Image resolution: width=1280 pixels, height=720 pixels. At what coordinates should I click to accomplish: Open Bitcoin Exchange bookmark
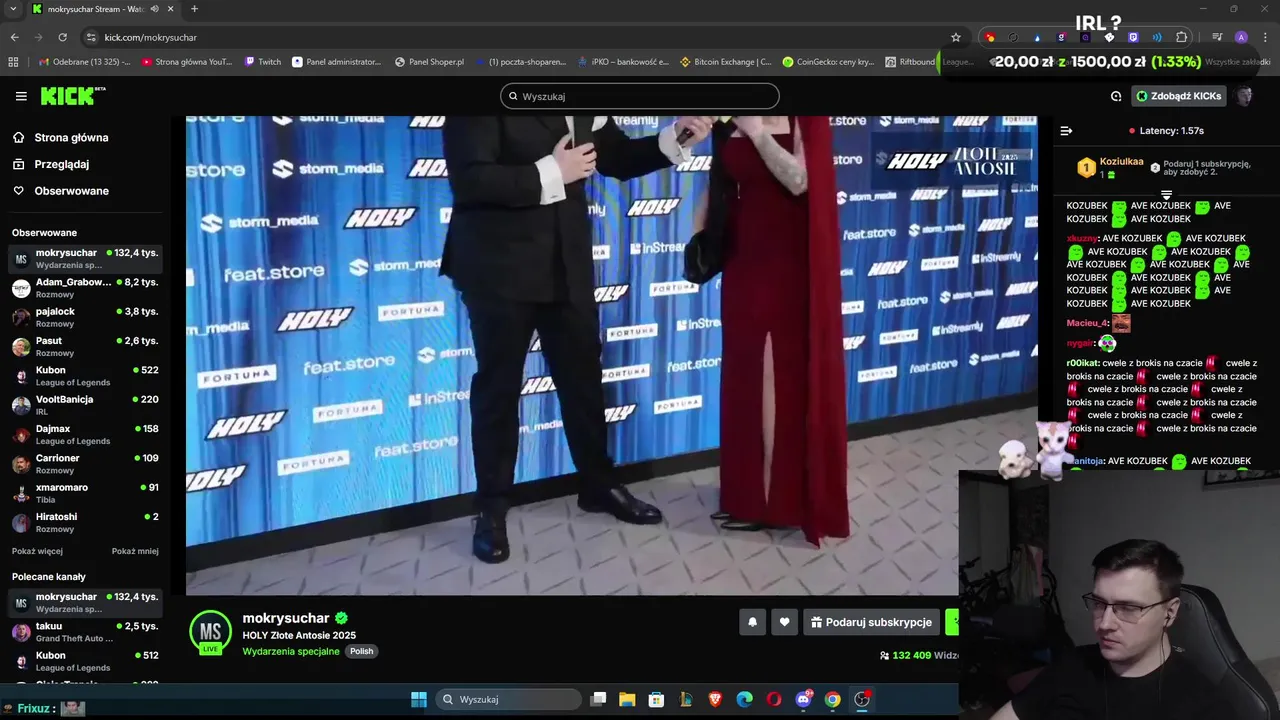coord(726,62)
